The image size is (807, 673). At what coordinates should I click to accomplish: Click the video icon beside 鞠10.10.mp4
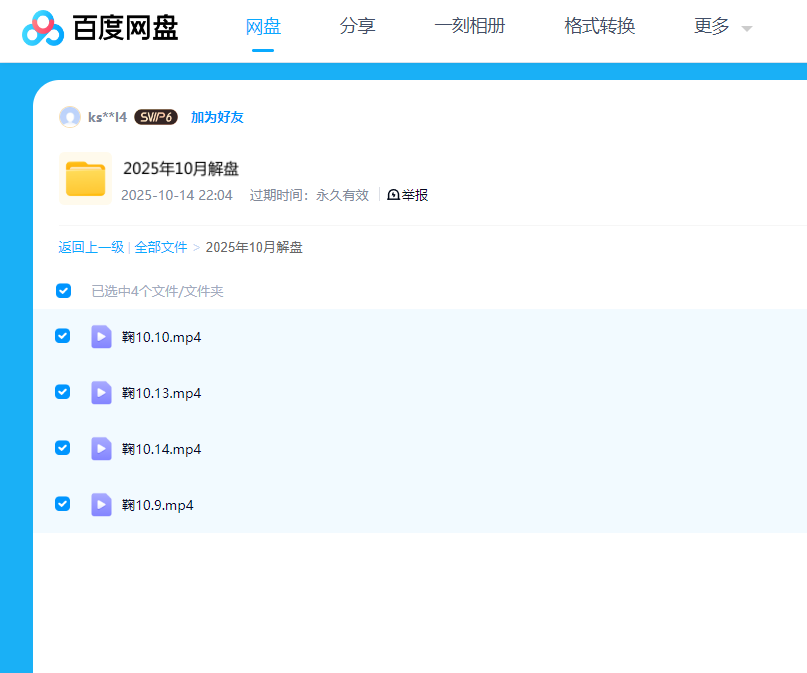click(101, 337)
